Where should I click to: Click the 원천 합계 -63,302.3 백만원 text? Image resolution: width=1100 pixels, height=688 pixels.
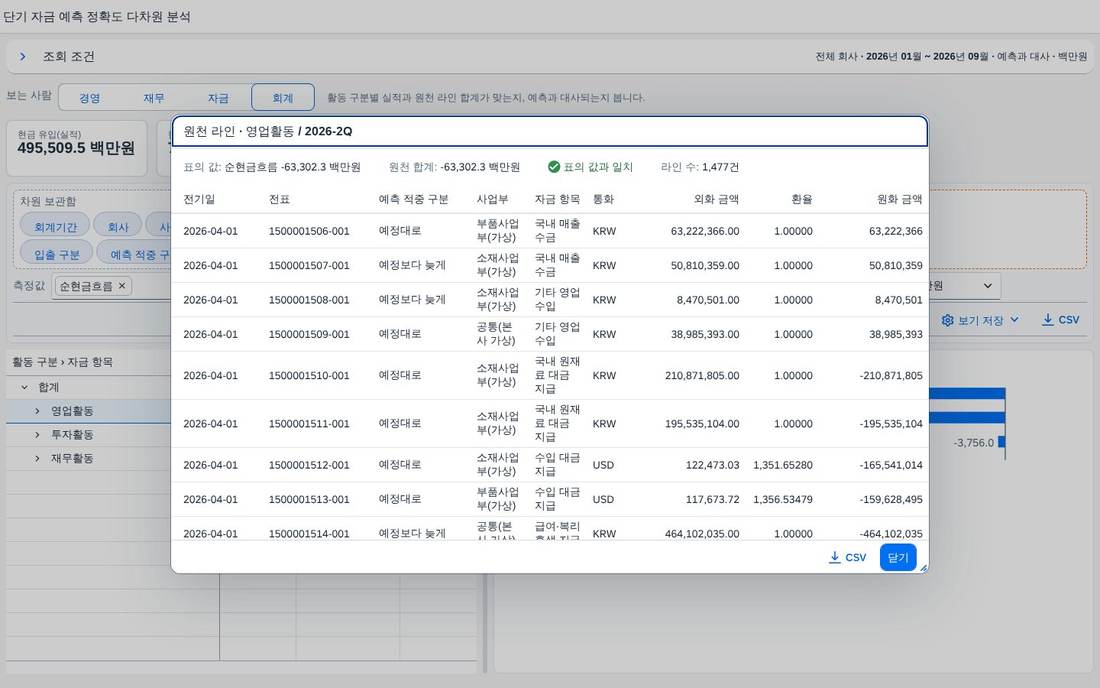[455, 167]
